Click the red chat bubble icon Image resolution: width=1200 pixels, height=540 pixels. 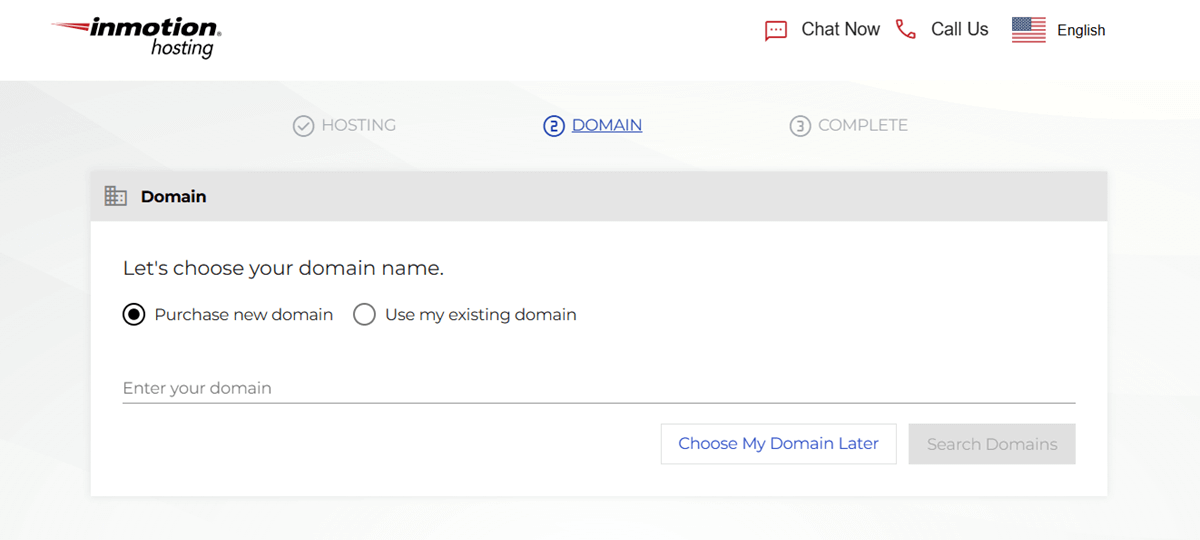[x=776, y=30]
